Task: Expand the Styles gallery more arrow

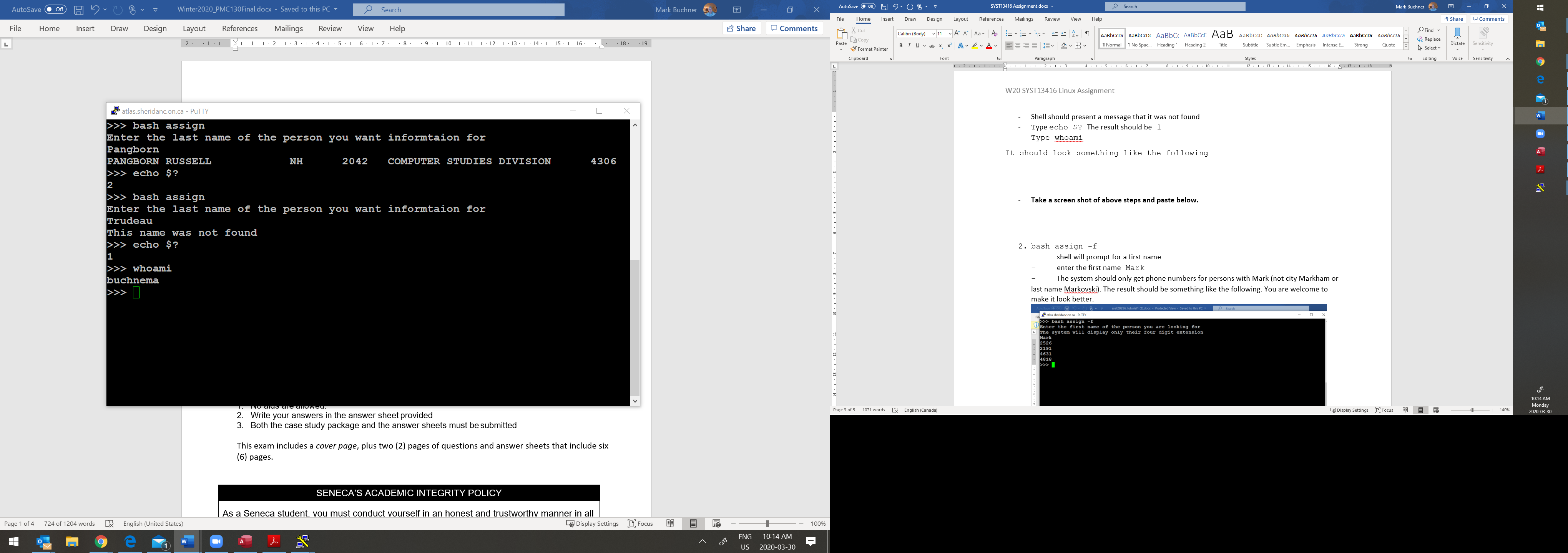Action: tap(1406, 47)
